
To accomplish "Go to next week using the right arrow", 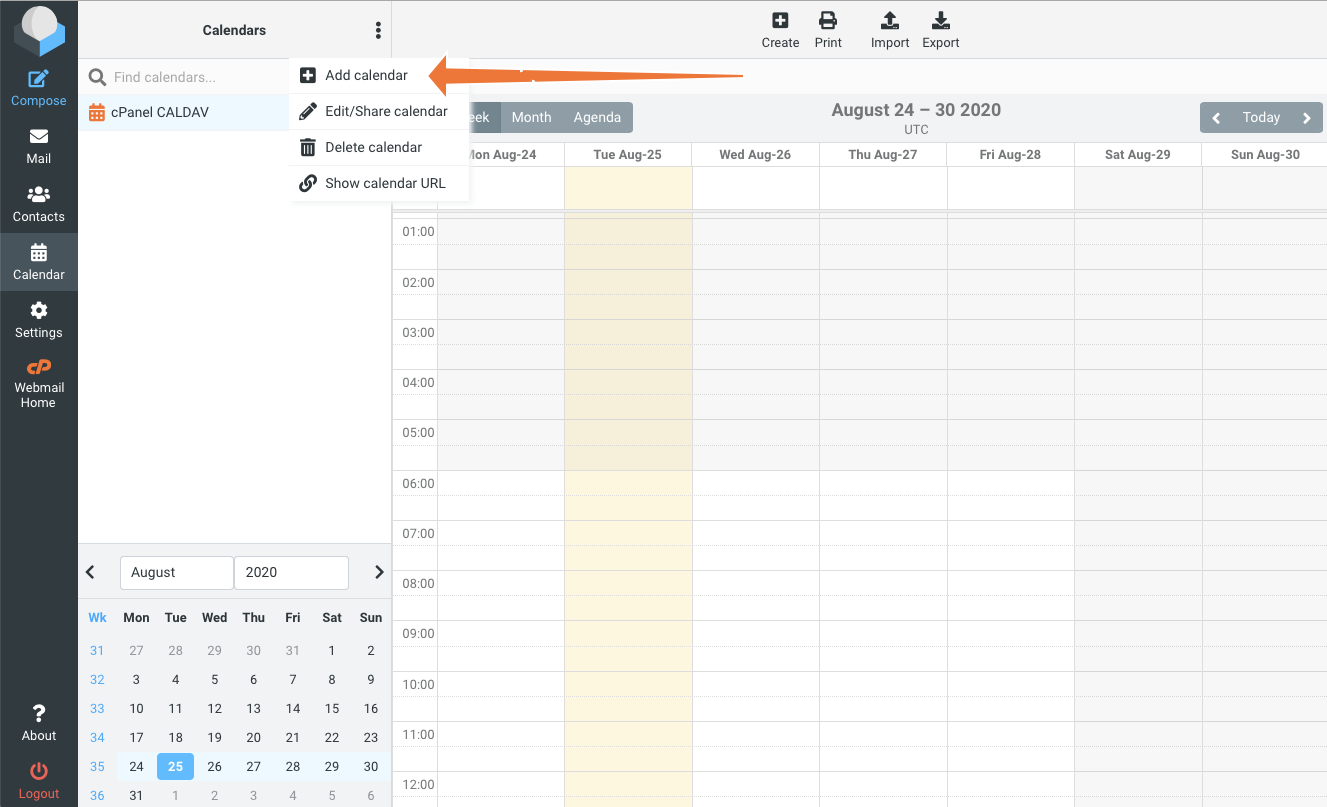I will 1307,117.
